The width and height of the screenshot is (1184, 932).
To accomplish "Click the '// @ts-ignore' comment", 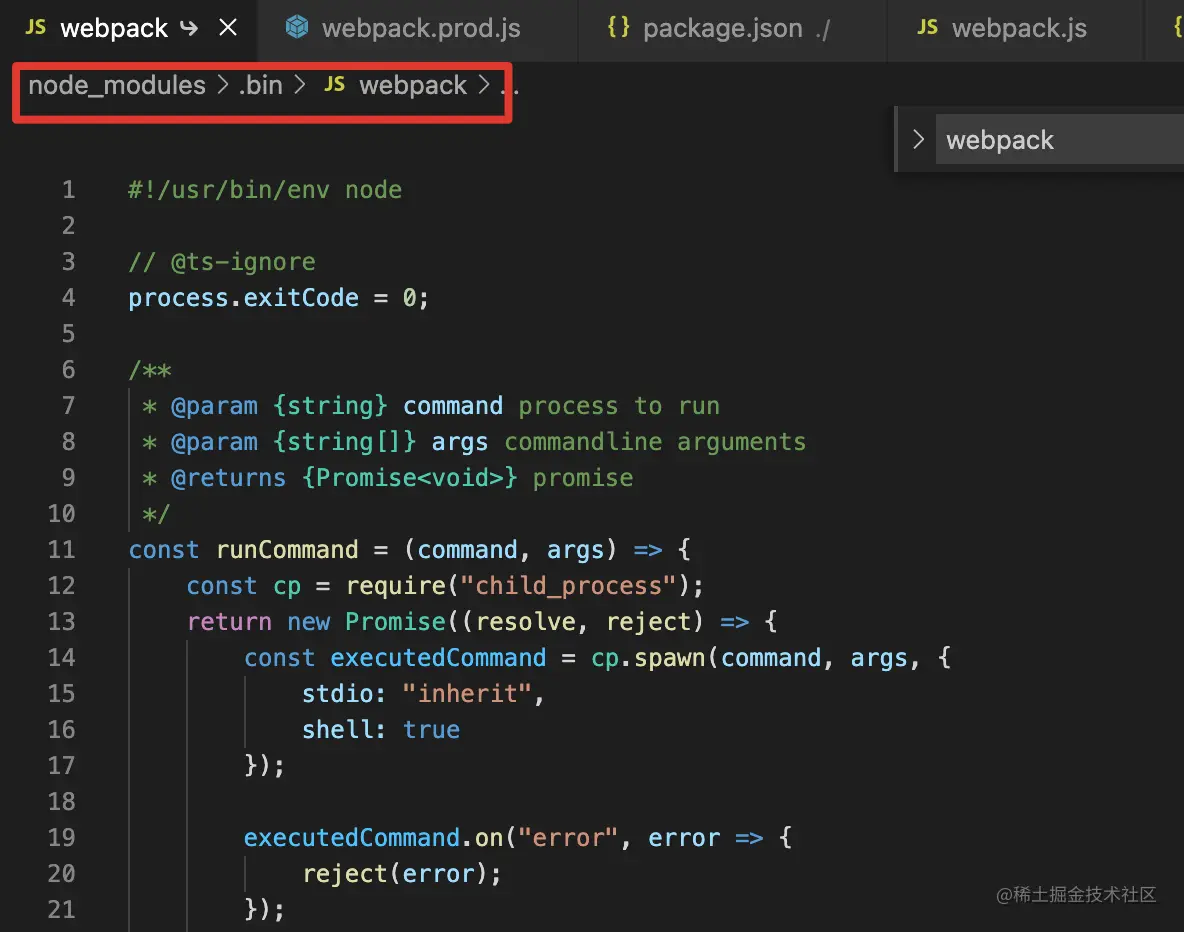I will (222, 262).
